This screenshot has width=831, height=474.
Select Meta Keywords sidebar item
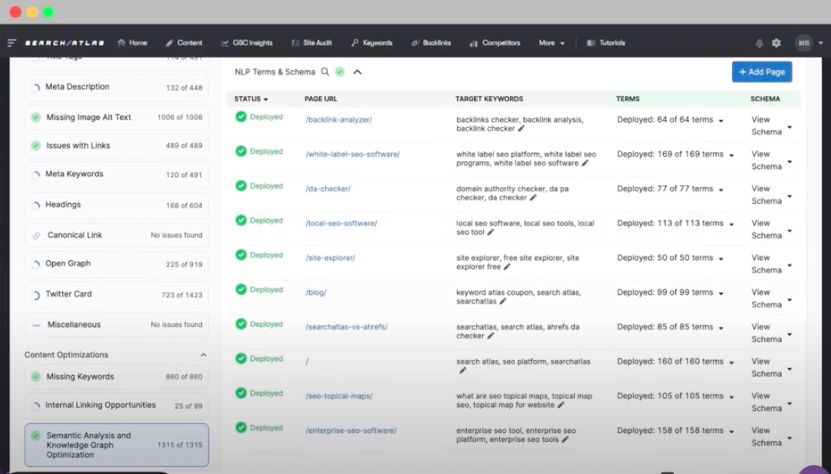[x=117, y=174]
